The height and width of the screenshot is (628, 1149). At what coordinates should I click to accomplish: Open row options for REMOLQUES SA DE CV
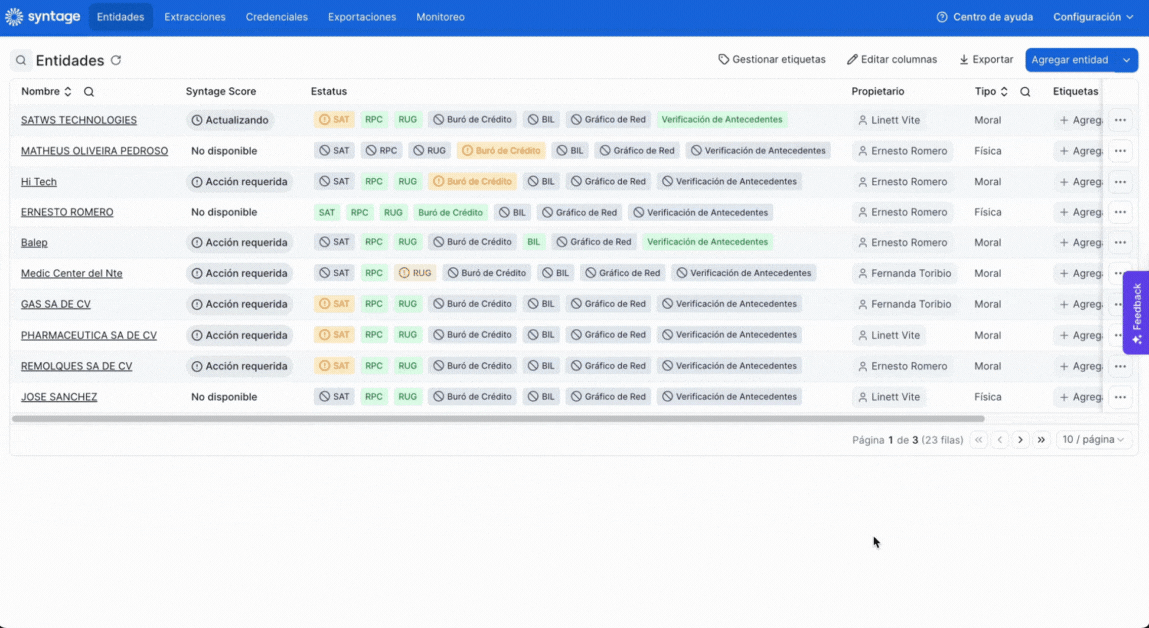pyautogui.click(x=1120, y=366)
